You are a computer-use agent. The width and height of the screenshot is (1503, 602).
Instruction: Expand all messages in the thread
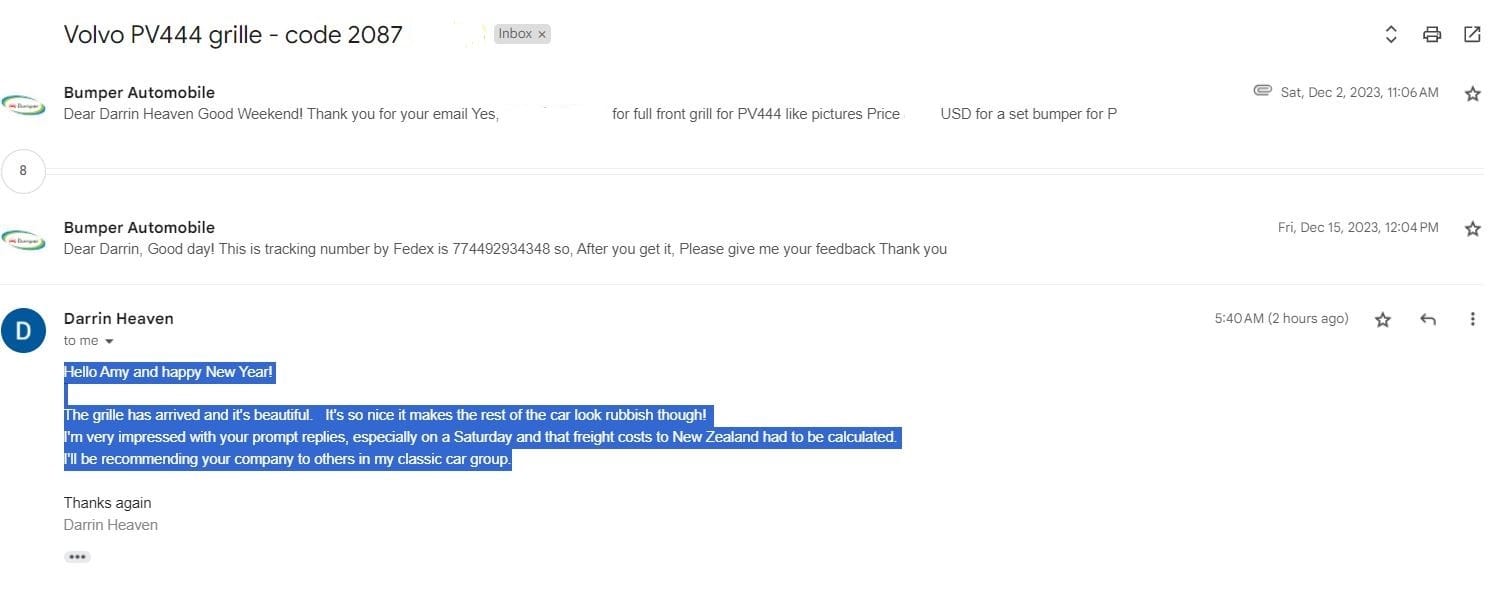[1390, 35]
